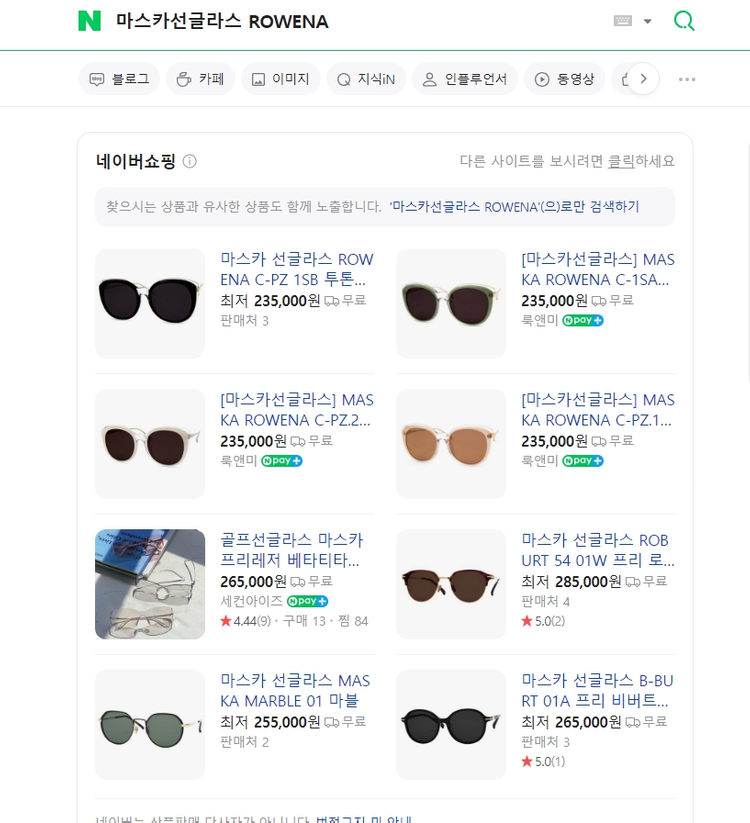Image resolution: width=750 pixels, height=823 pixels.
Task: Open 골프선글라스 마스카 프리레저 베타티타 title
Action: coord(292,550)
